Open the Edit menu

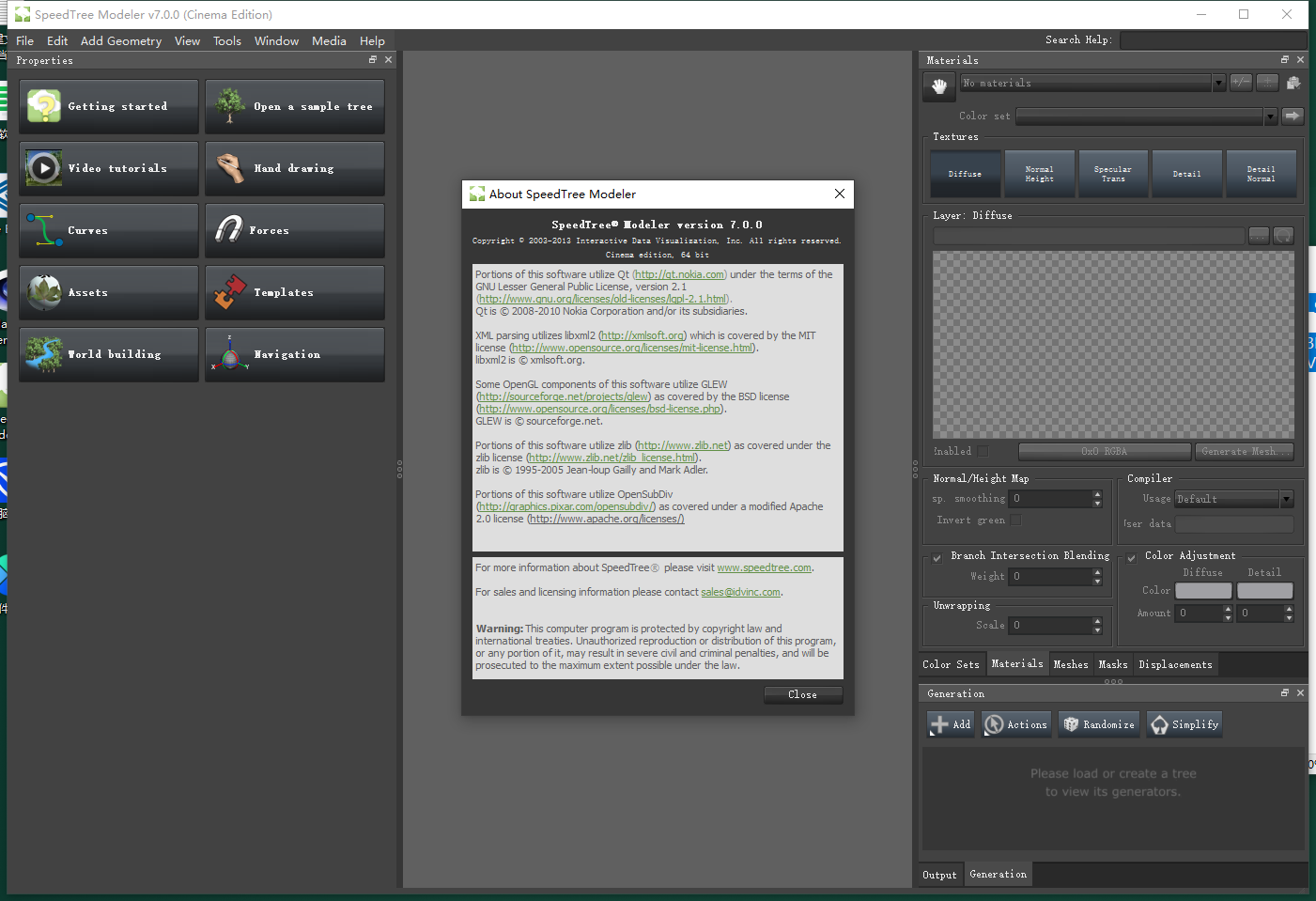point(57,40)
